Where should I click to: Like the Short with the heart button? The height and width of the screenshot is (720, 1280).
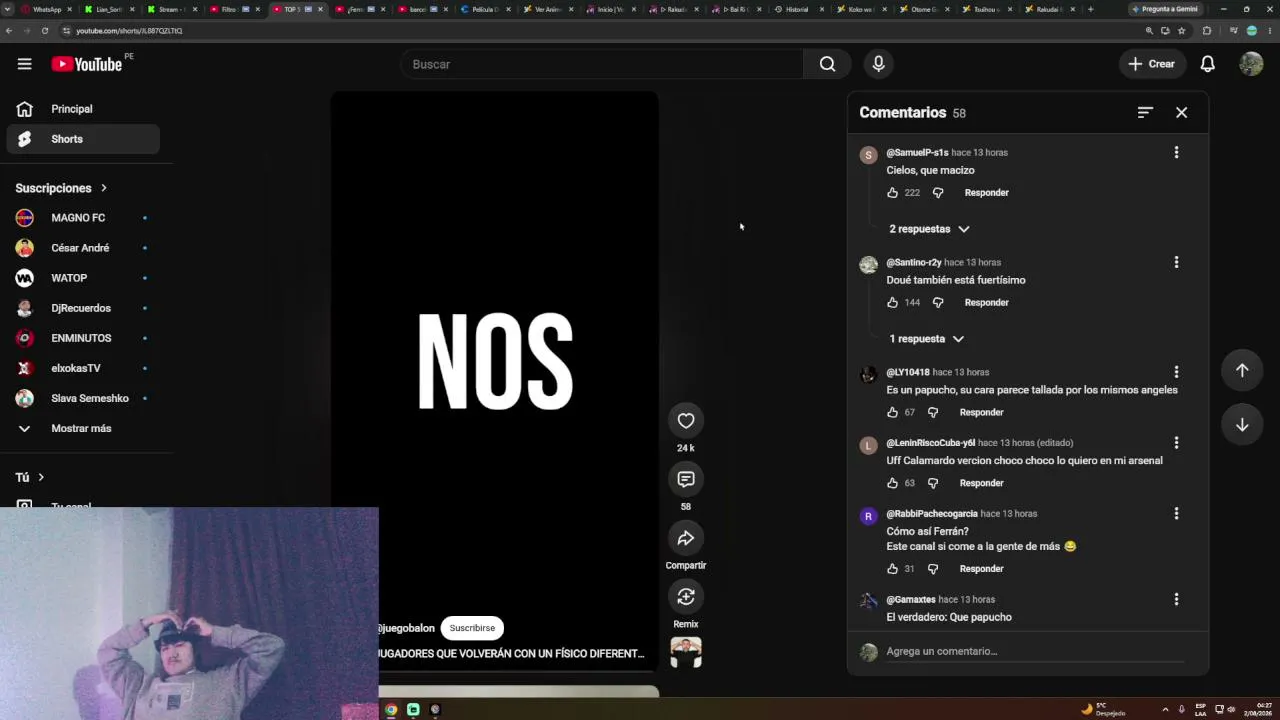tap(686, 421)
